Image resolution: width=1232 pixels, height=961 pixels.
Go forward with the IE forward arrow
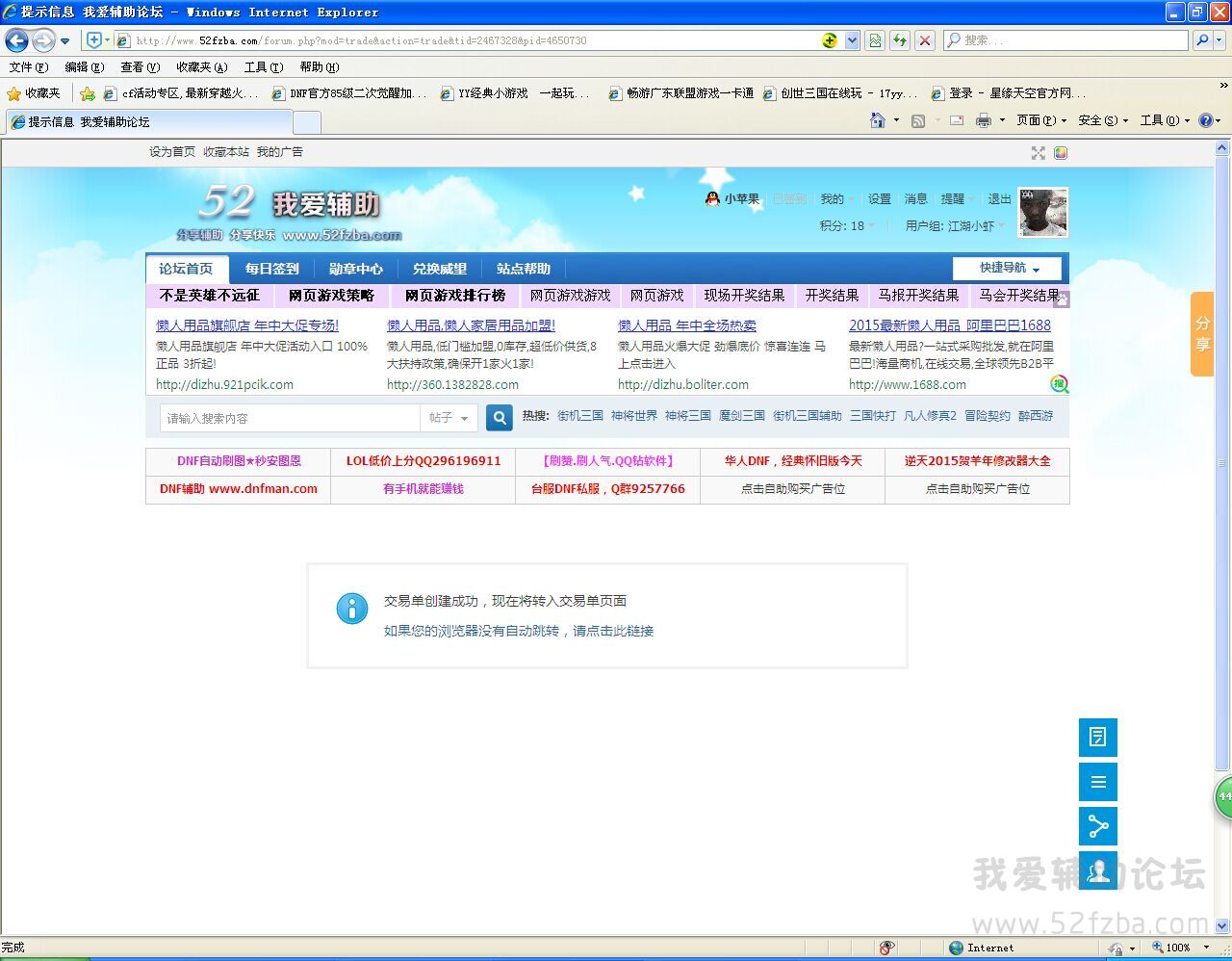click(43, 40)
